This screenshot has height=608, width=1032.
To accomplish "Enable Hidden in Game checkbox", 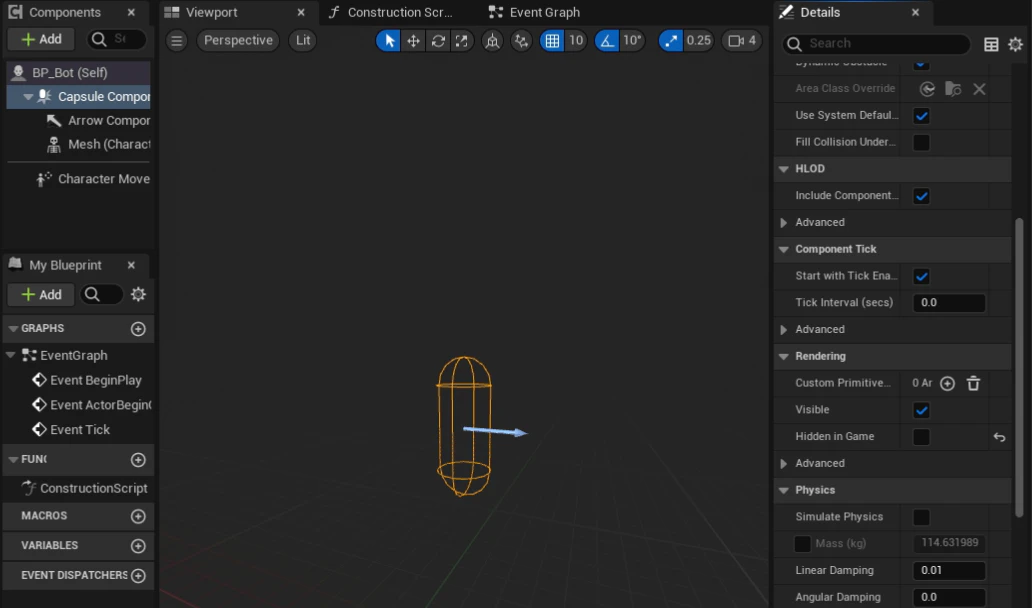I will coord(921,437).
